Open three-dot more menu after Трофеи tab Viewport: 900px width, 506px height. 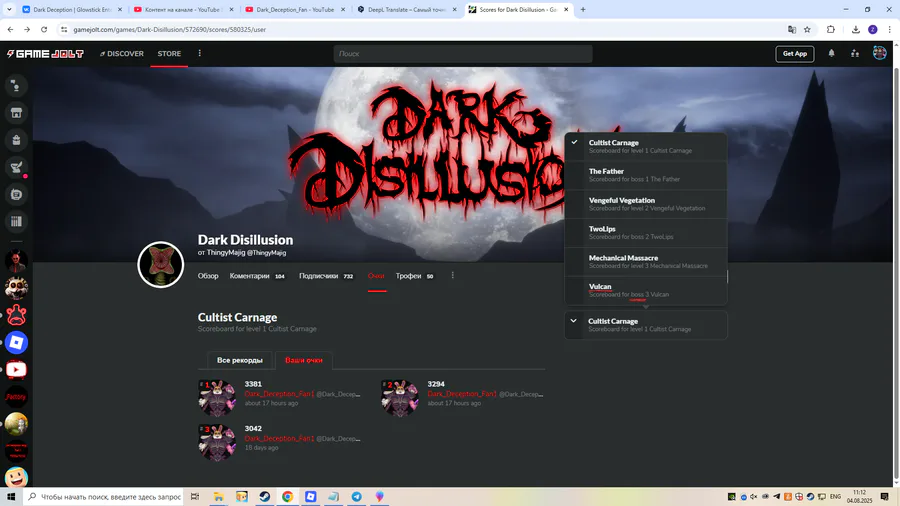[452, 275]
